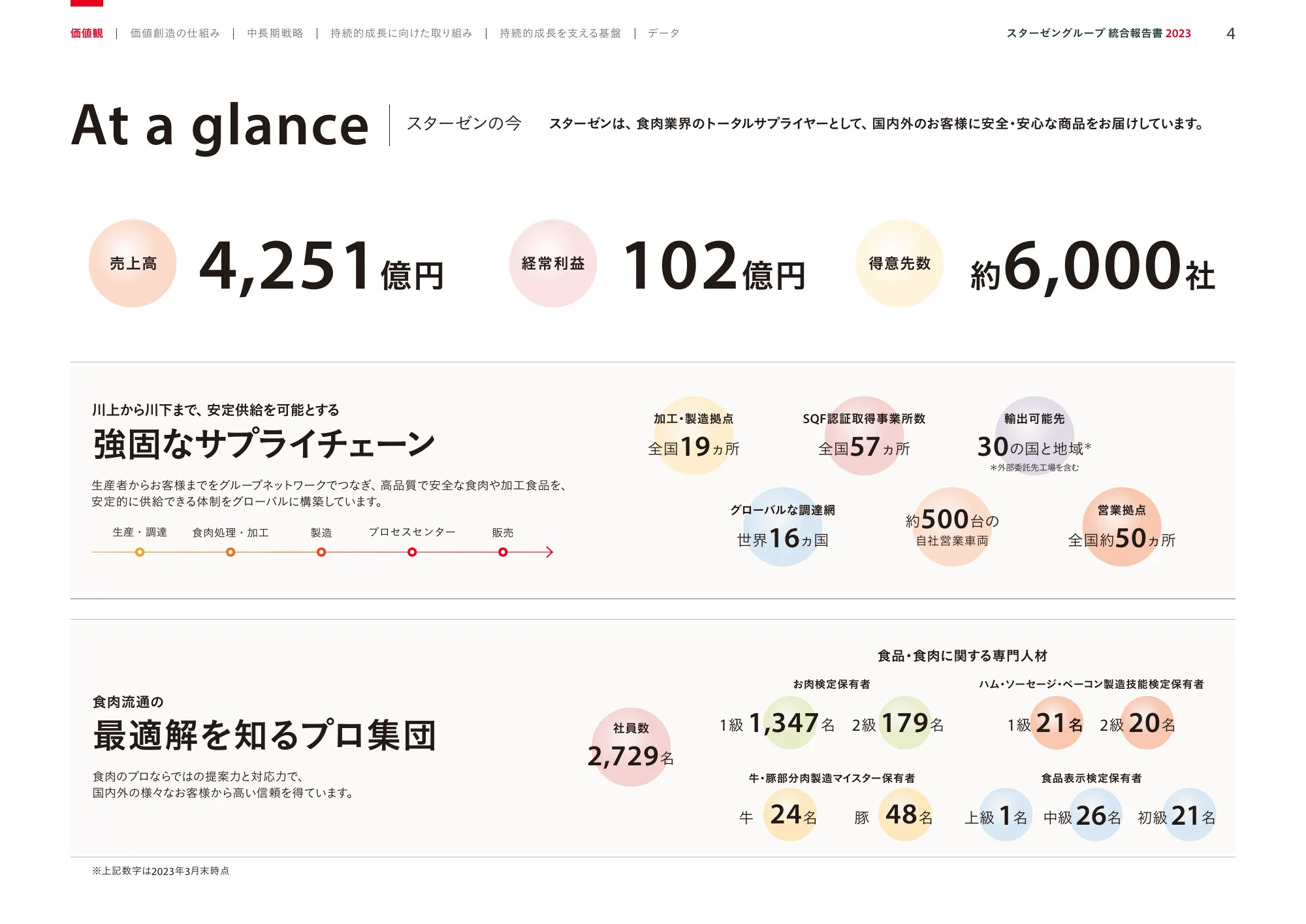Click the 食肉処理・加工 chain marker
The image size is (1306, 924).
coord(231,552)
